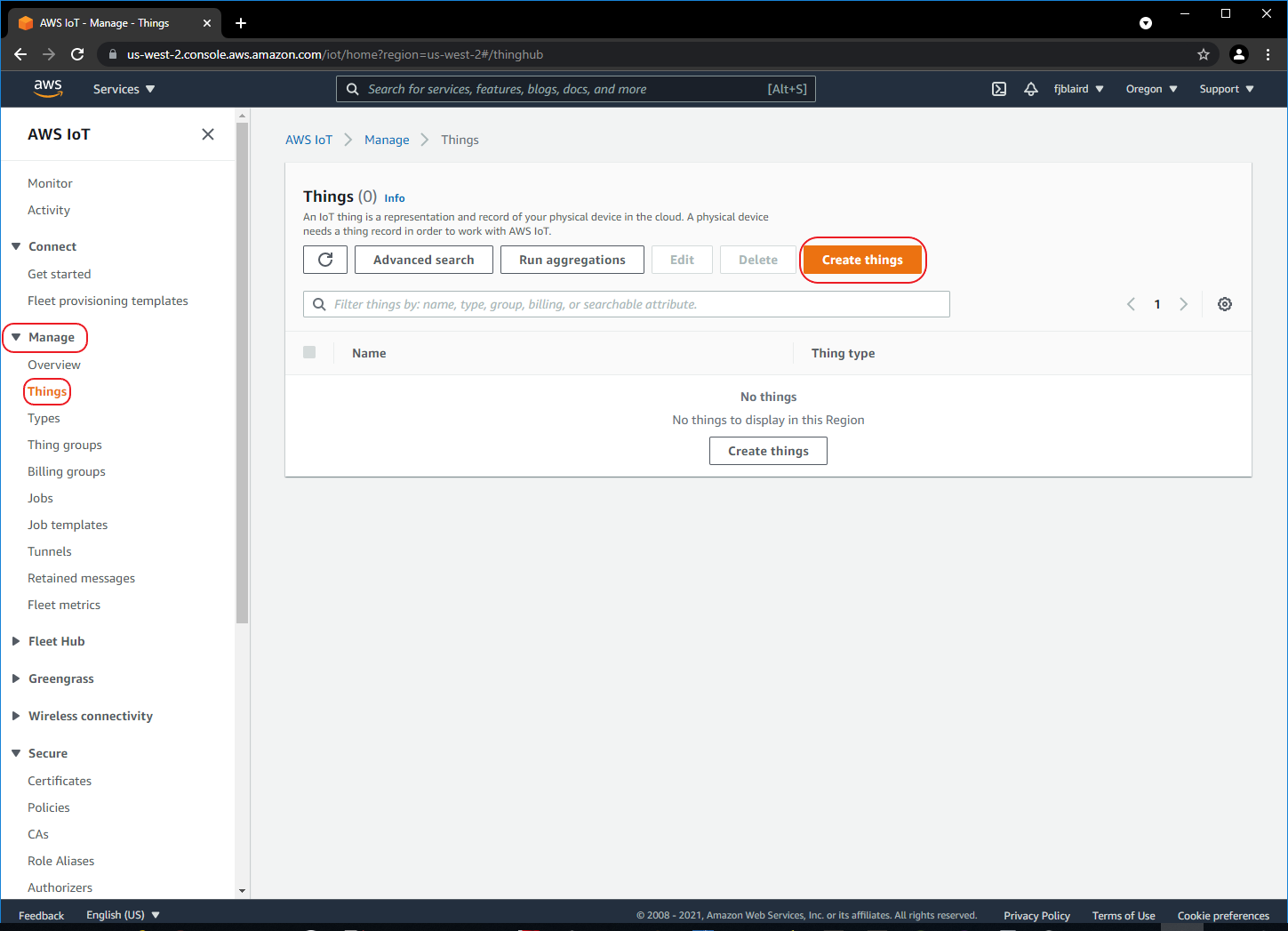Reload the page in browser
The image size is (1288, 931).
(x=77, y=54)
